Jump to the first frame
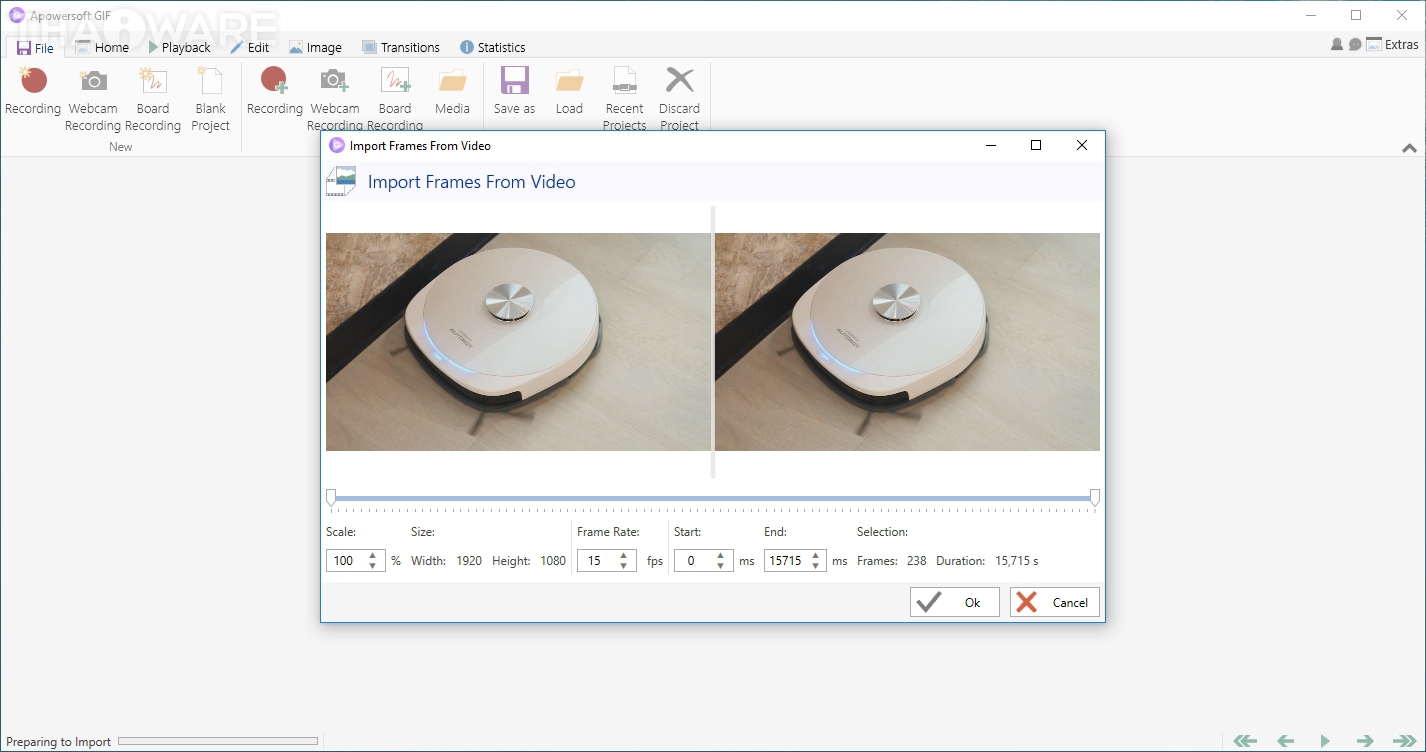1426x752 pixels. click(1245, 741)
